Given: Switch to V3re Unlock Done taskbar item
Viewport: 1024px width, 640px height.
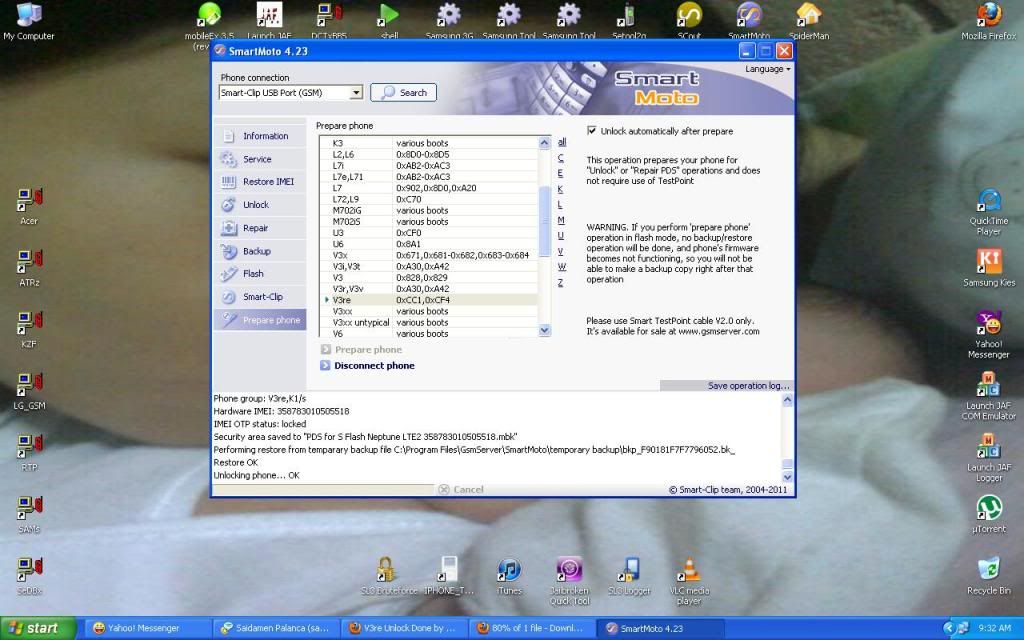Looking at the screenshot, I should point(403,628).
